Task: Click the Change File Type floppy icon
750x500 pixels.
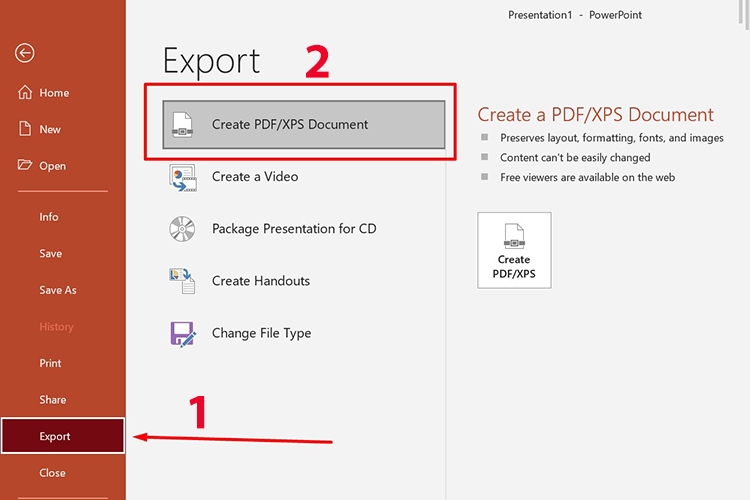Action: pos(182,333)
